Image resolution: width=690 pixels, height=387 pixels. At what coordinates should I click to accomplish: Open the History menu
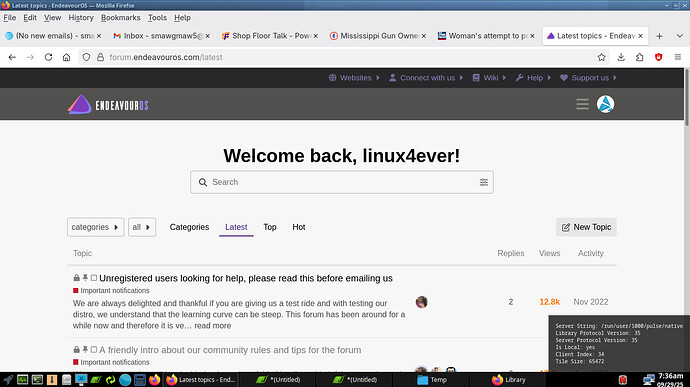[x=81, y=18]
